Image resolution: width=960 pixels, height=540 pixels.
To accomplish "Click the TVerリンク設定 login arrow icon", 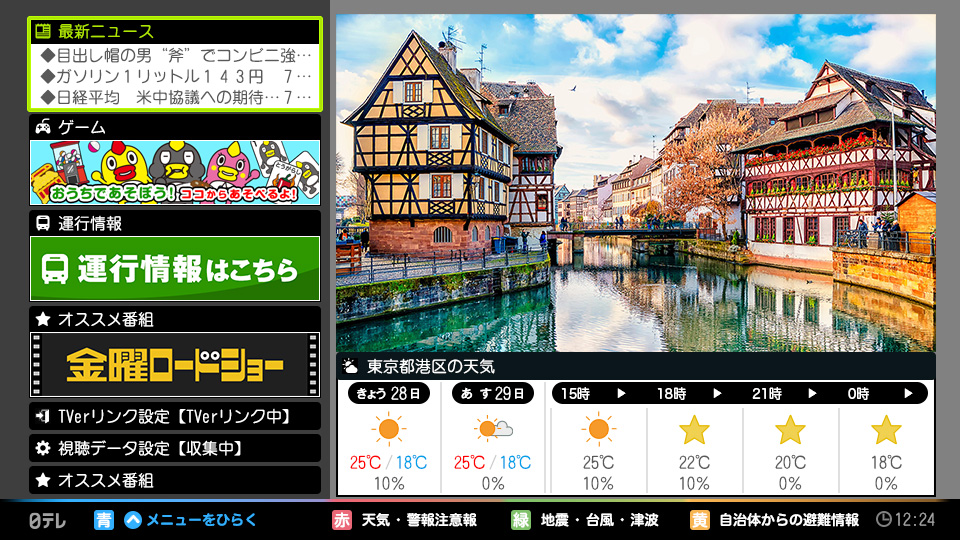I will pyautogui.click(x=43, y=416).
